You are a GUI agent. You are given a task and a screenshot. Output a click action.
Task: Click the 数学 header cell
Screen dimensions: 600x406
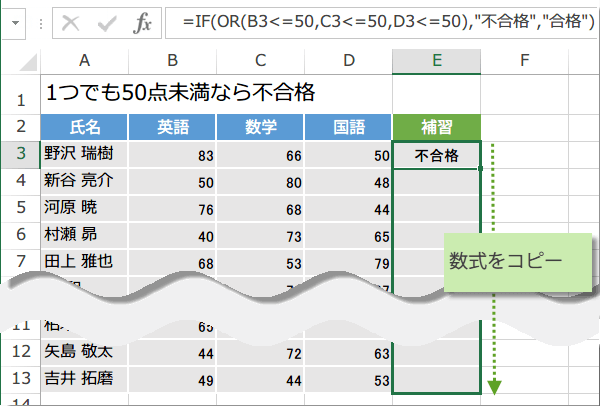click(x=260, y=127)
